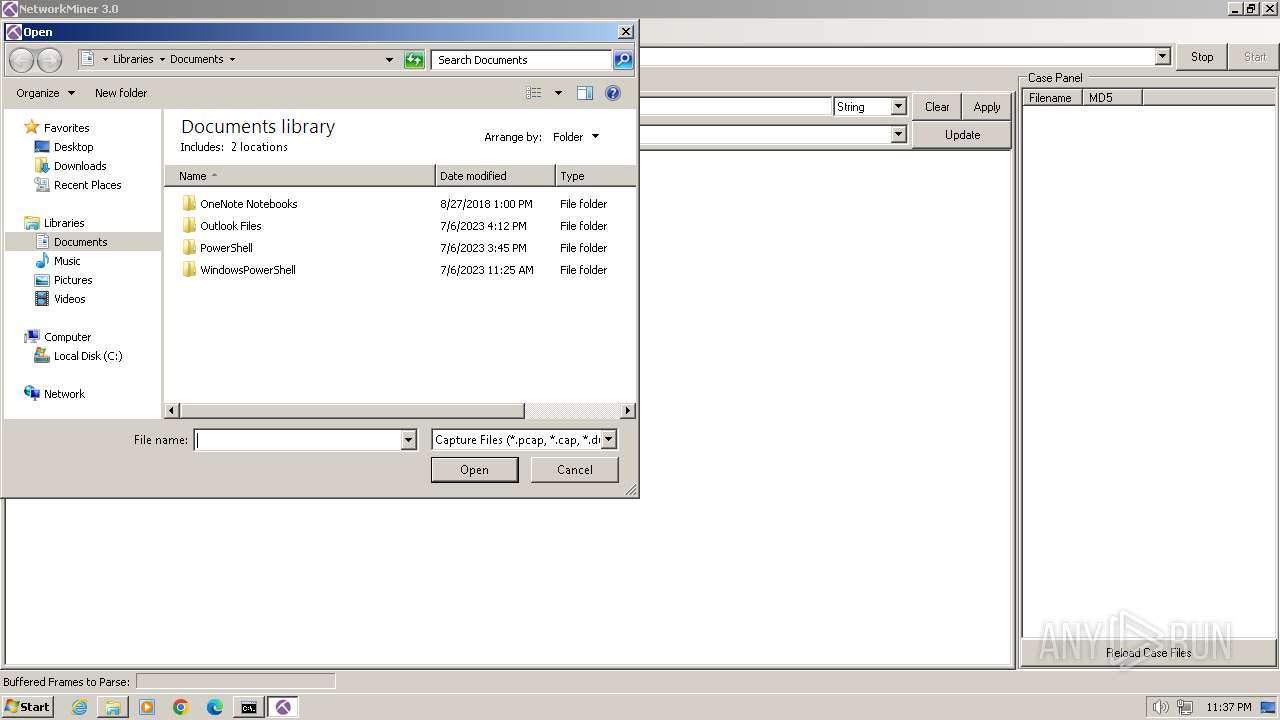This screenshot has height=720, width=1280.
Task: Click New folder
Action: click(x=121, y=93)
